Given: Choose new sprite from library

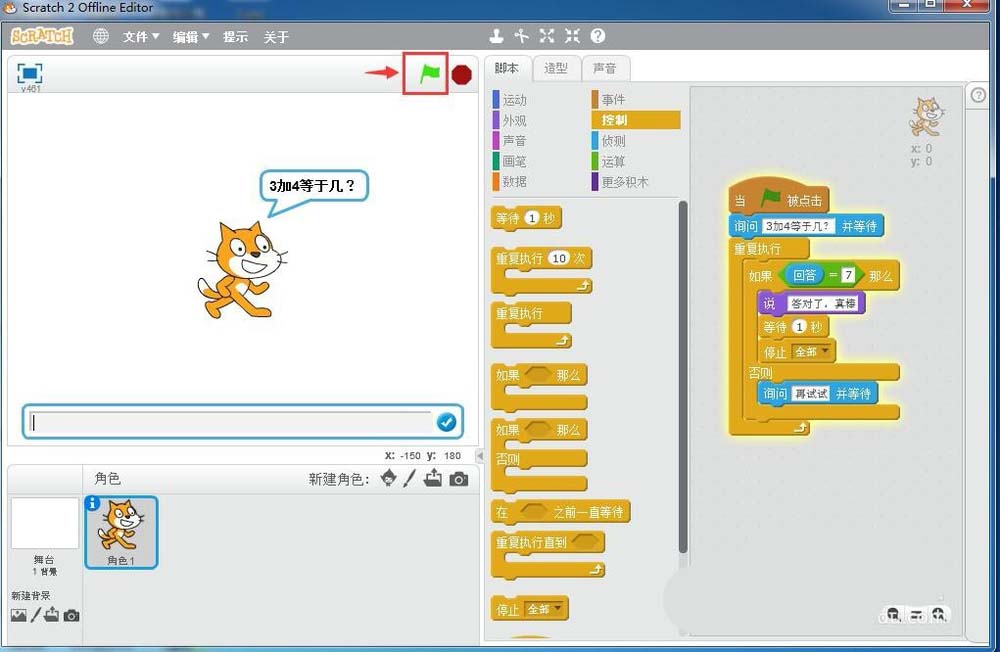Looking at the screenshot, I should (388, 478).
